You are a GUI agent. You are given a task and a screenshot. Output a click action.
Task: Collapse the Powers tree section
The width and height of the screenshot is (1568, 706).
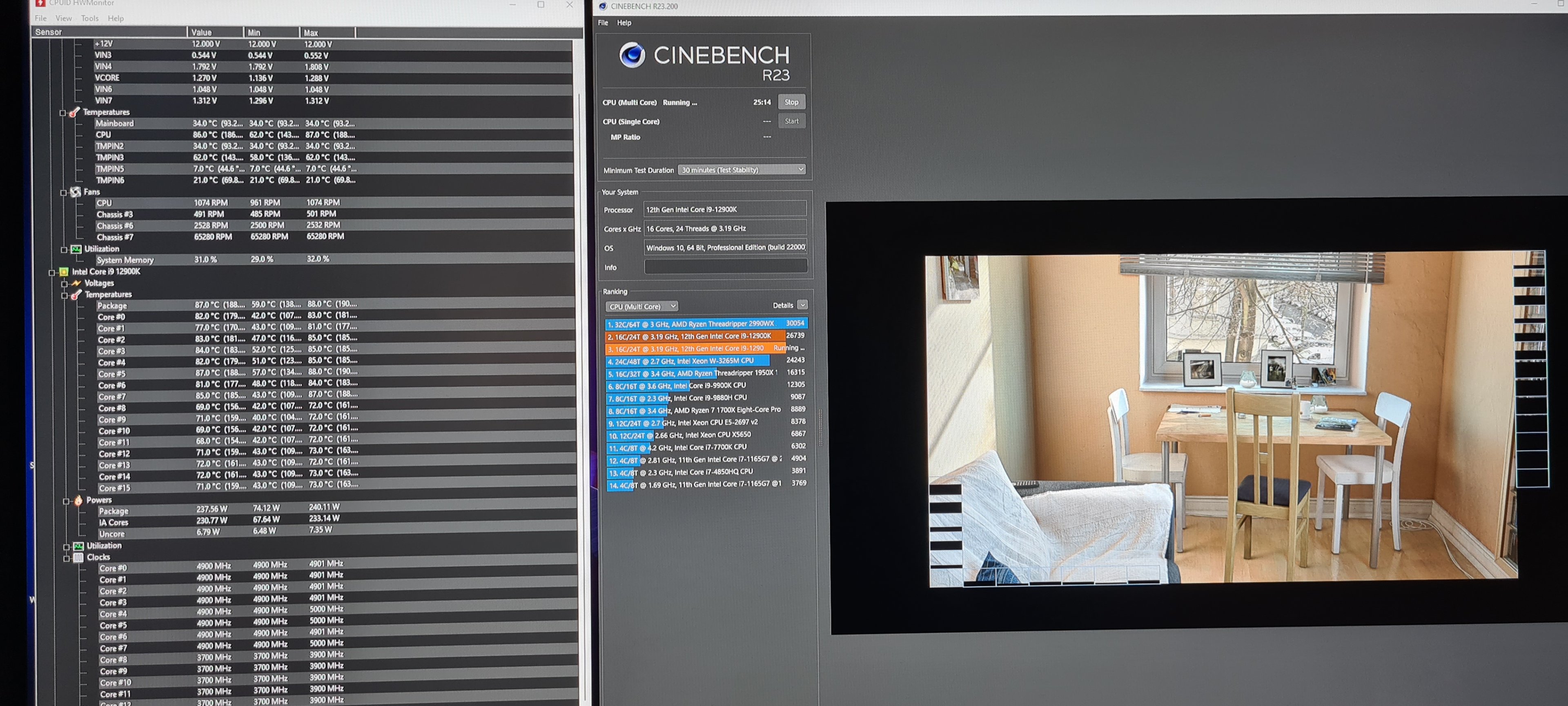66,501
